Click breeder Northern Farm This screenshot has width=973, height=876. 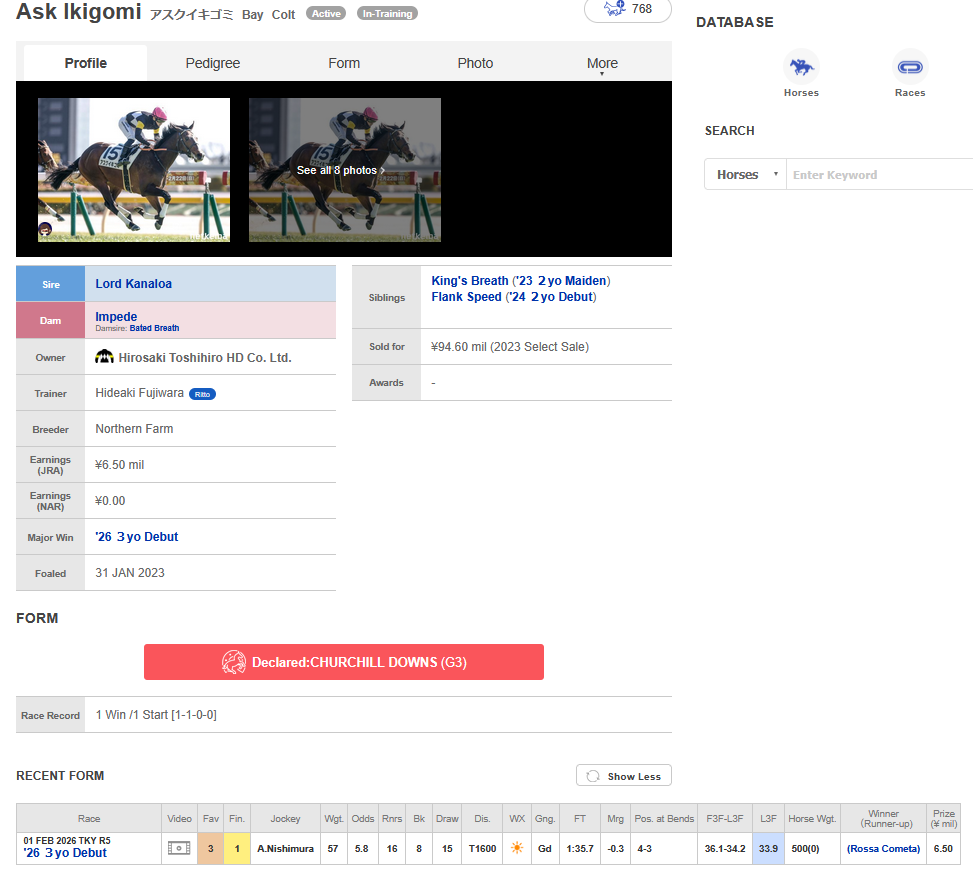(134, 429)
